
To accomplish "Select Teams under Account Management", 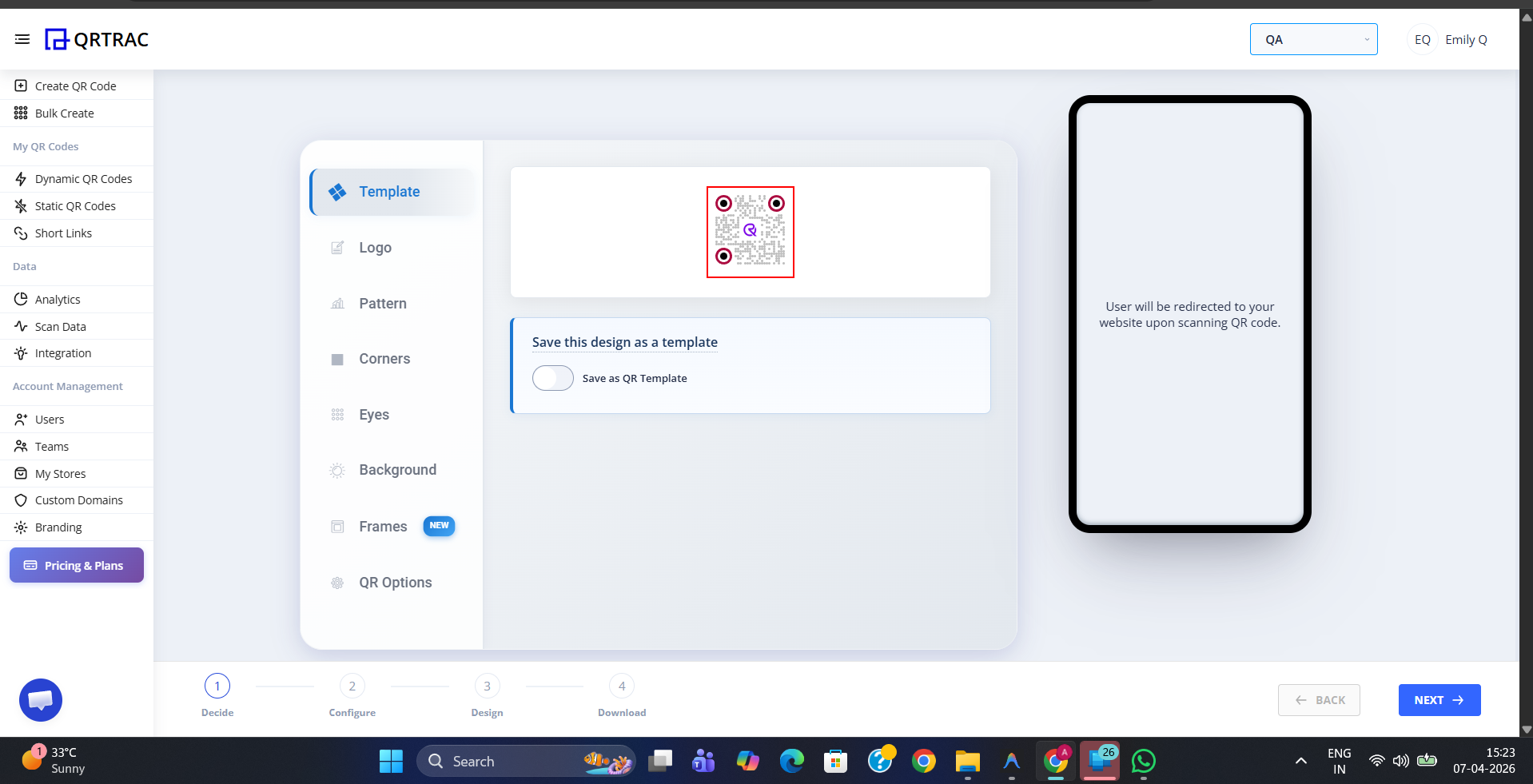I will (x=51, y=446).
